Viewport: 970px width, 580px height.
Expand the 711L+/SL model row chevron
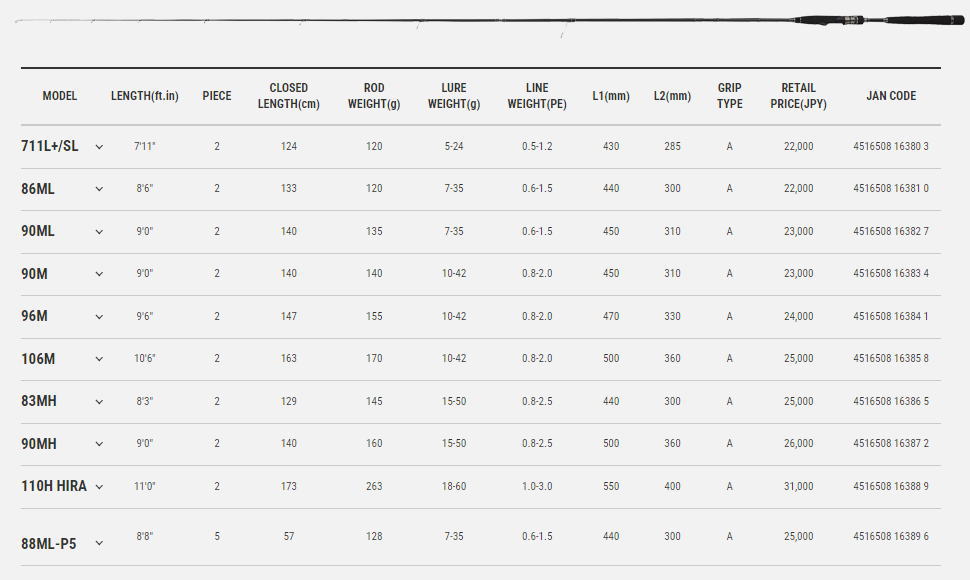tap(99, 147)
